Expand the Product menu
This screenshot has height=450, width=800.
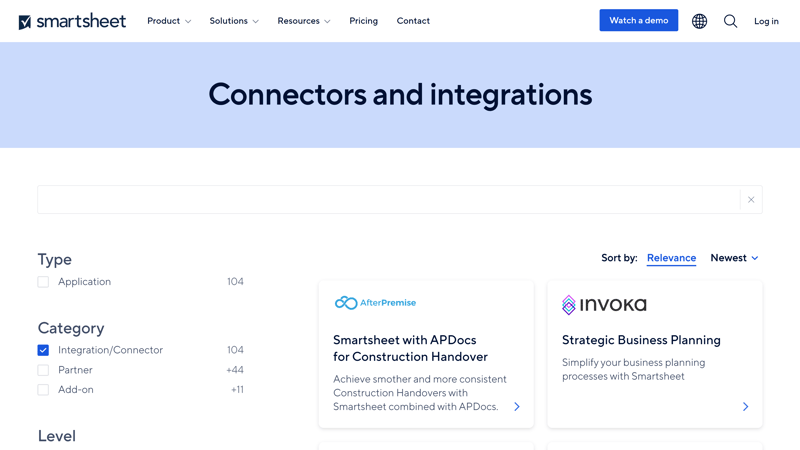click(169, 21)
